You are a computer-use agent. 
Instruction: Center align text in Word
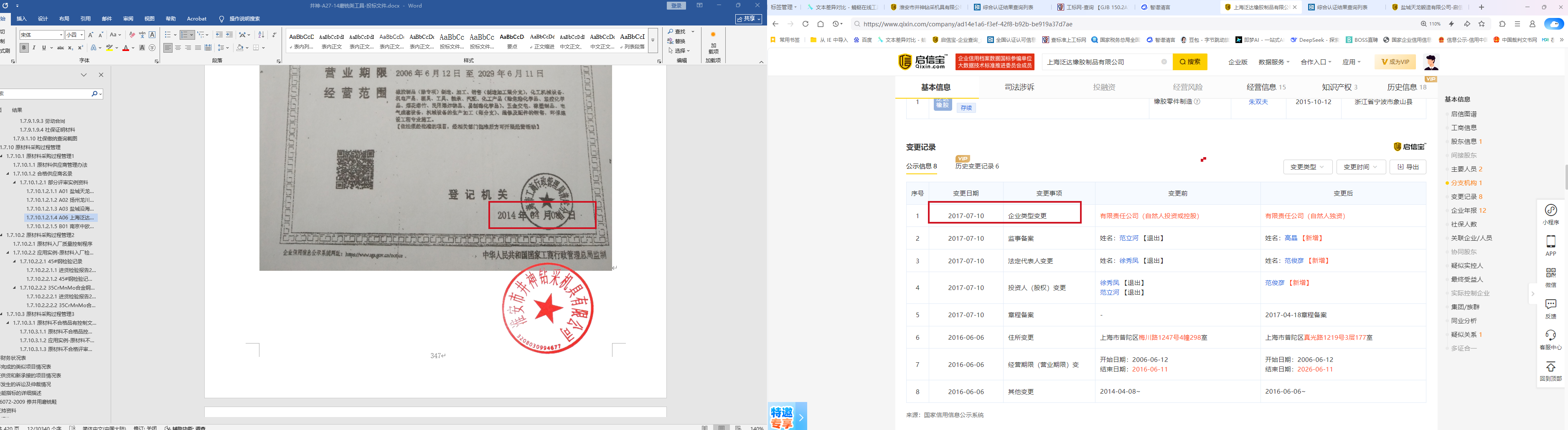tap(178, 48)
